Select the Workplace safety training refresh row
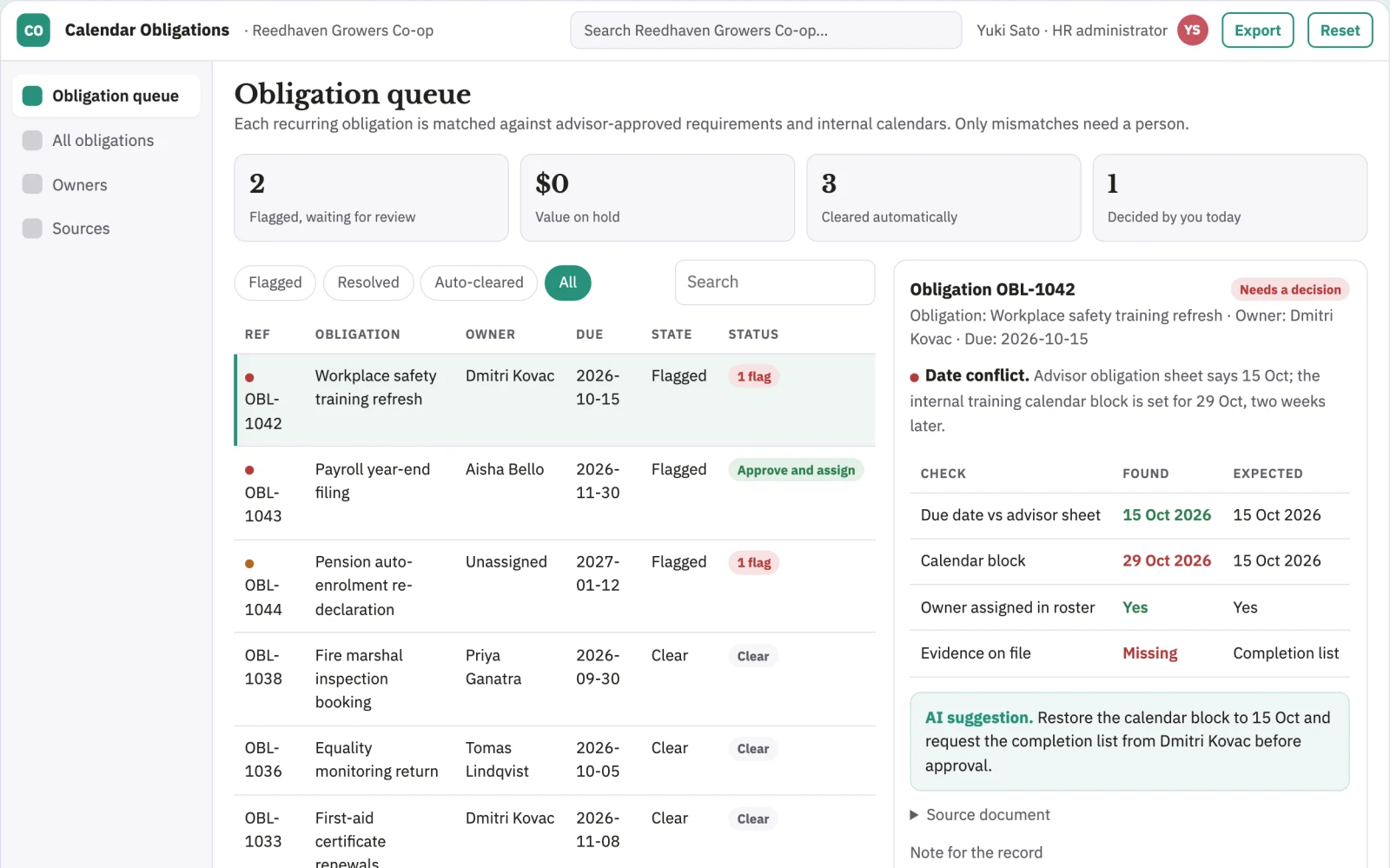This screenshot has width=1390, height=868. coord(555,400)
